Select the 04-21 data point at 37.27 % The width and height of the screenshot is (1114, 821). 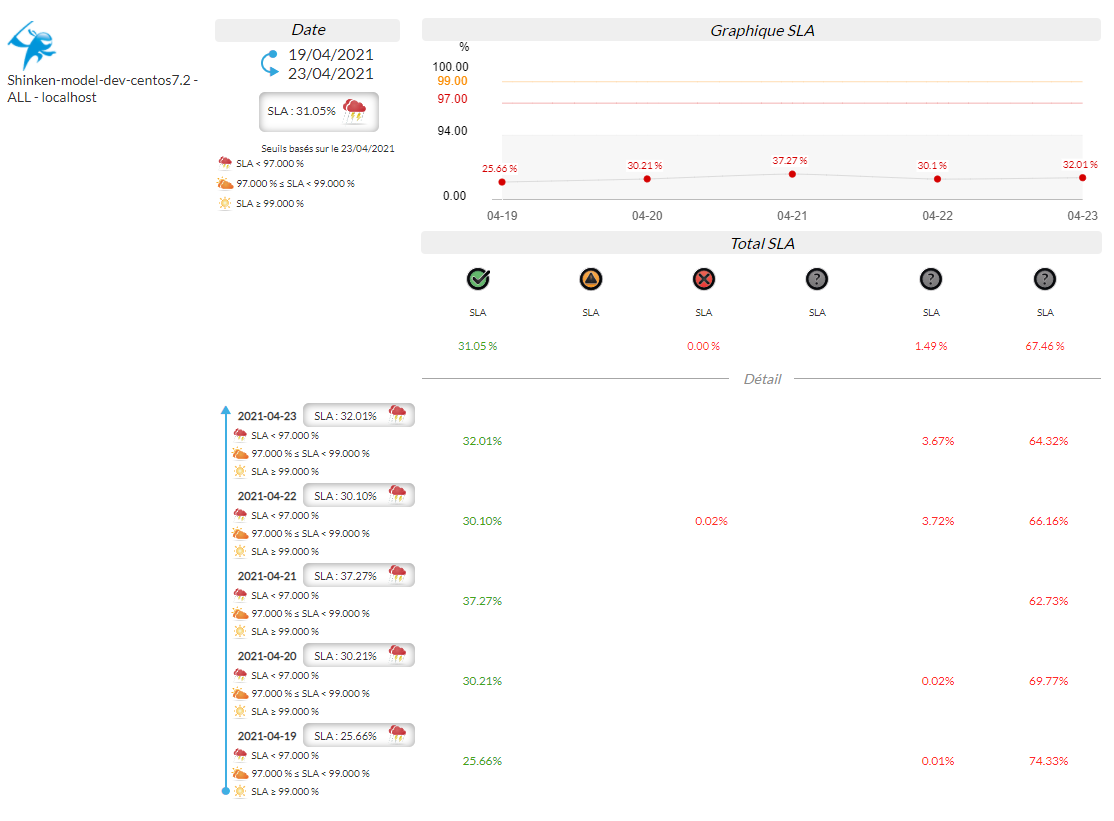click(x=792, y=174)
